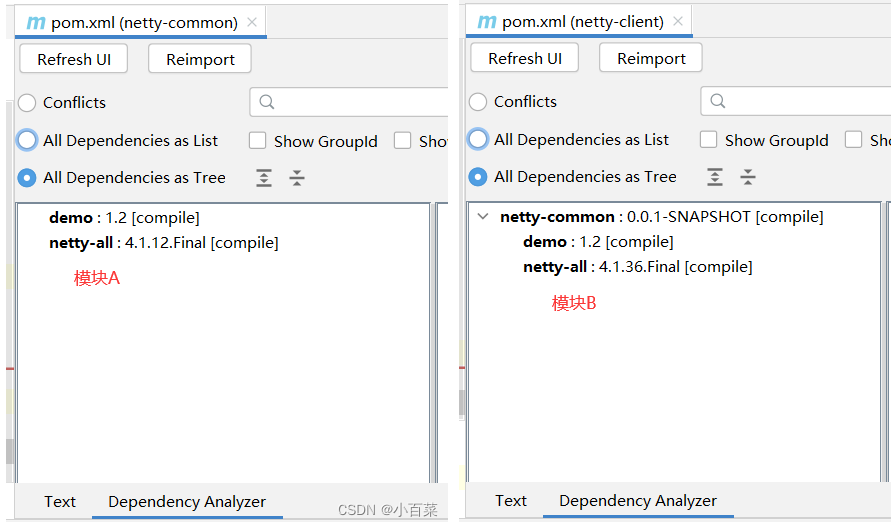Toggle the cut-off checkbox right of Show GroupId, netty-client

(x=853, y=139)
